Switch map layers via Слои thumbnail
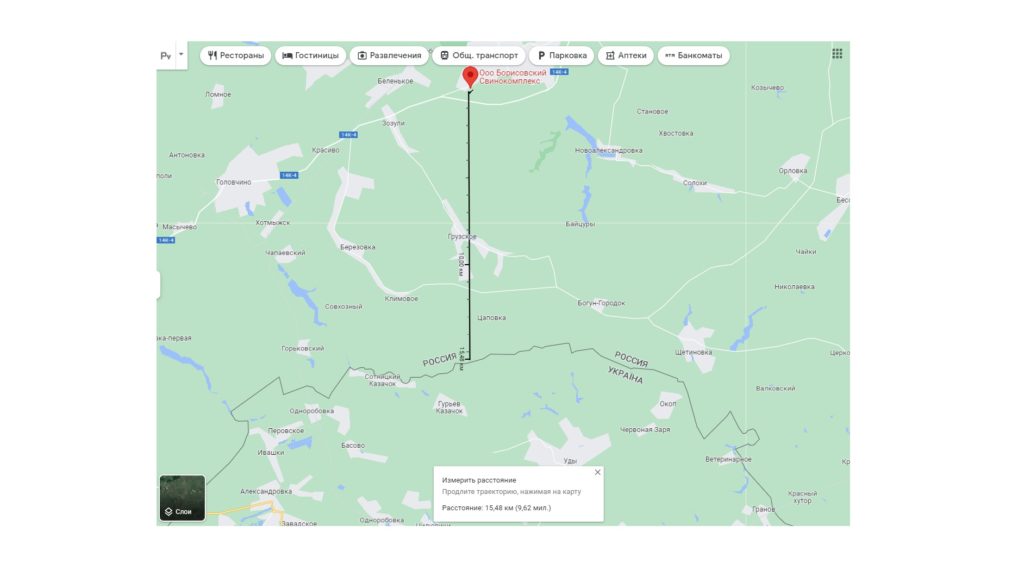 [x=182, y=498]
